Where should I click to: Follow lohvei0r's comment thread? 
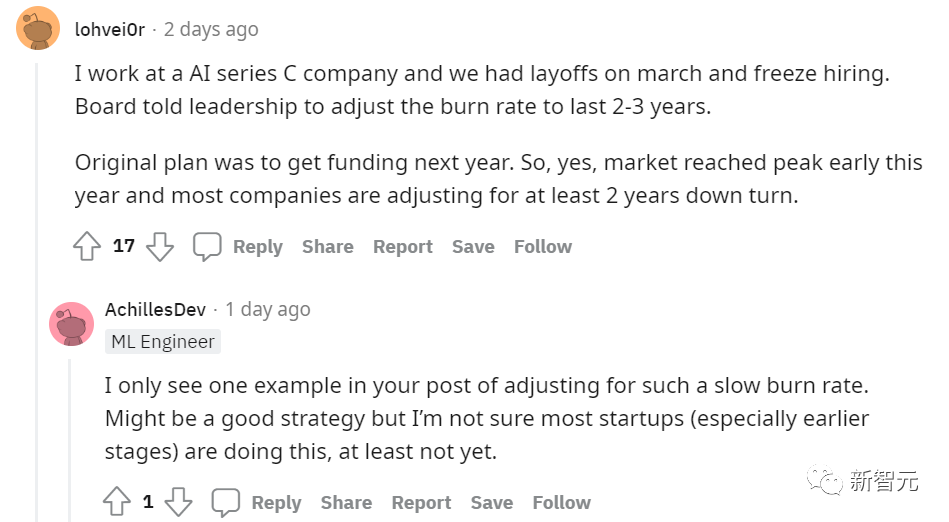(543, 246)
